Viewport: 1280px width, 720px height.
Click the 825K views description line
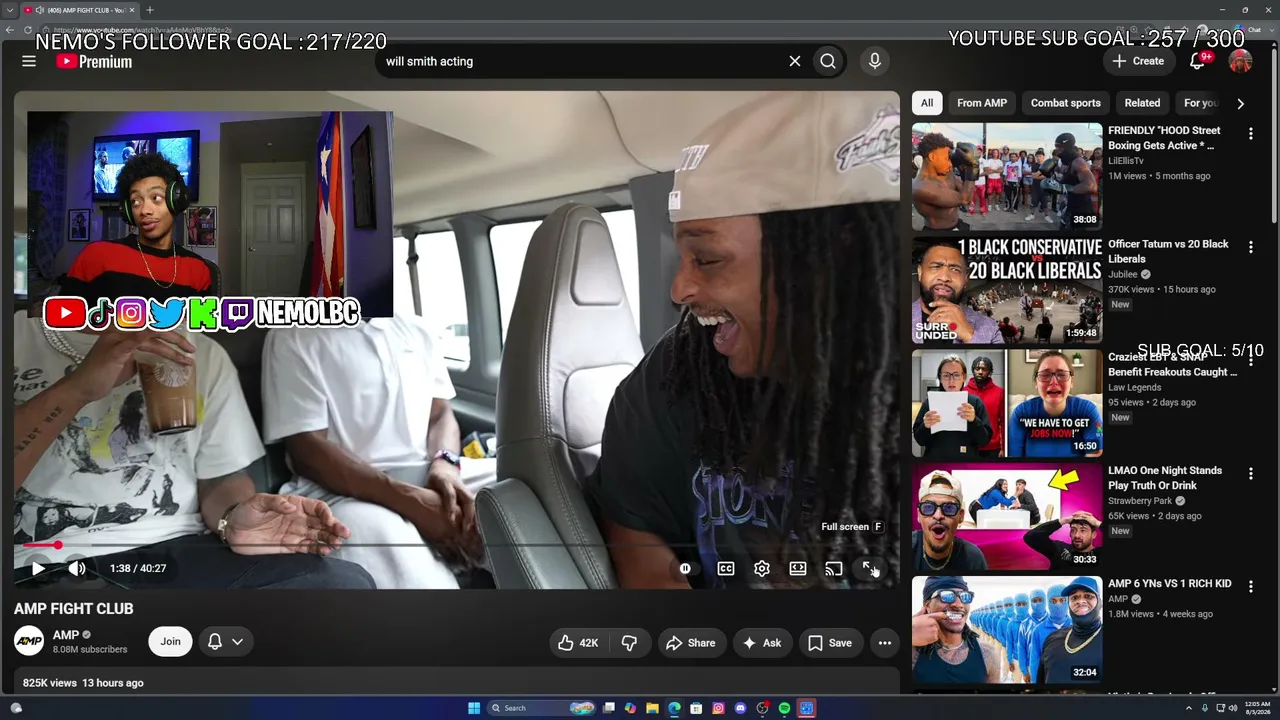[83, 683]
